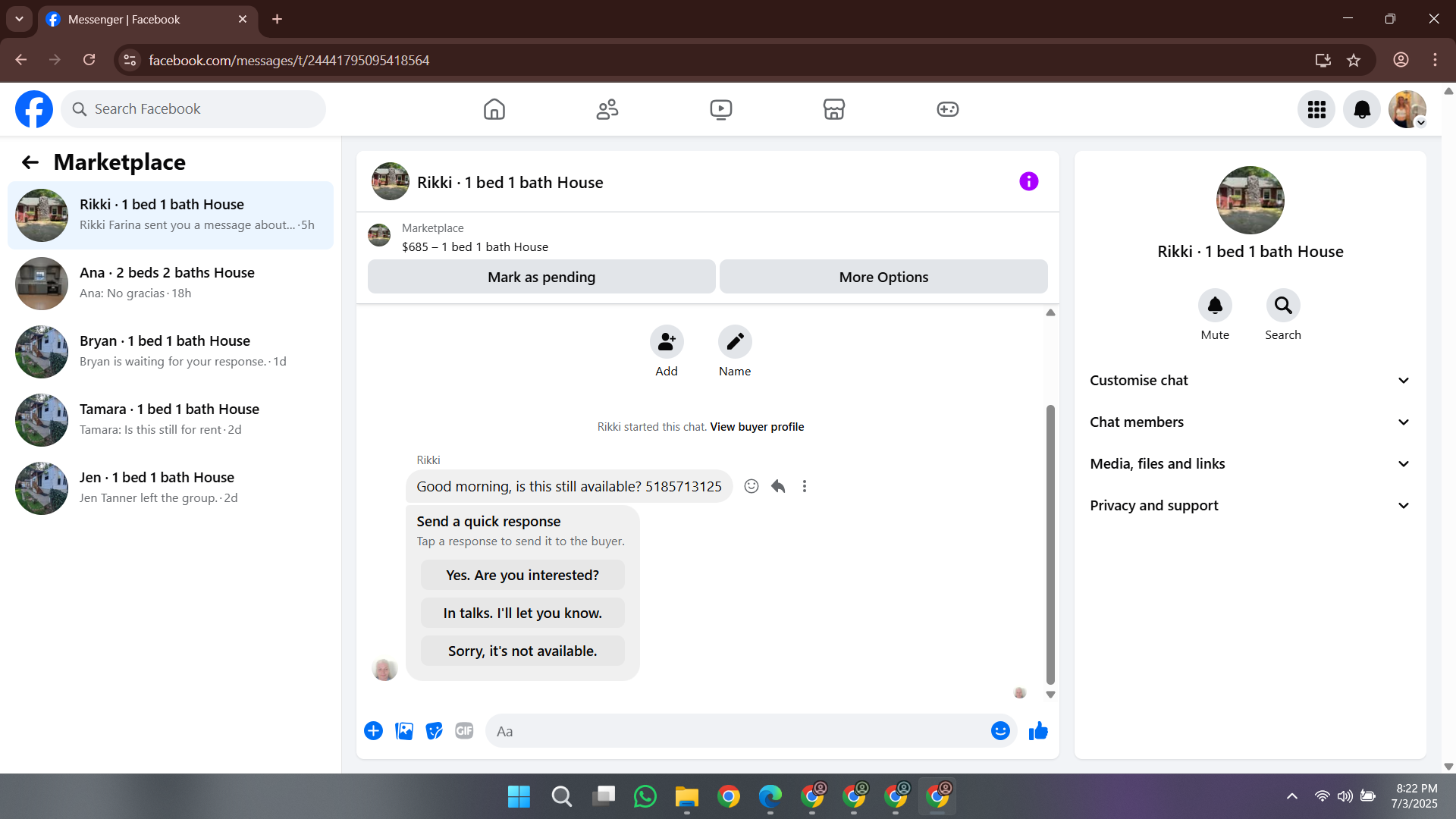The image size is (1456, 819).
Task: Click the GIF picker icon
Action: (x=464, y=730)
